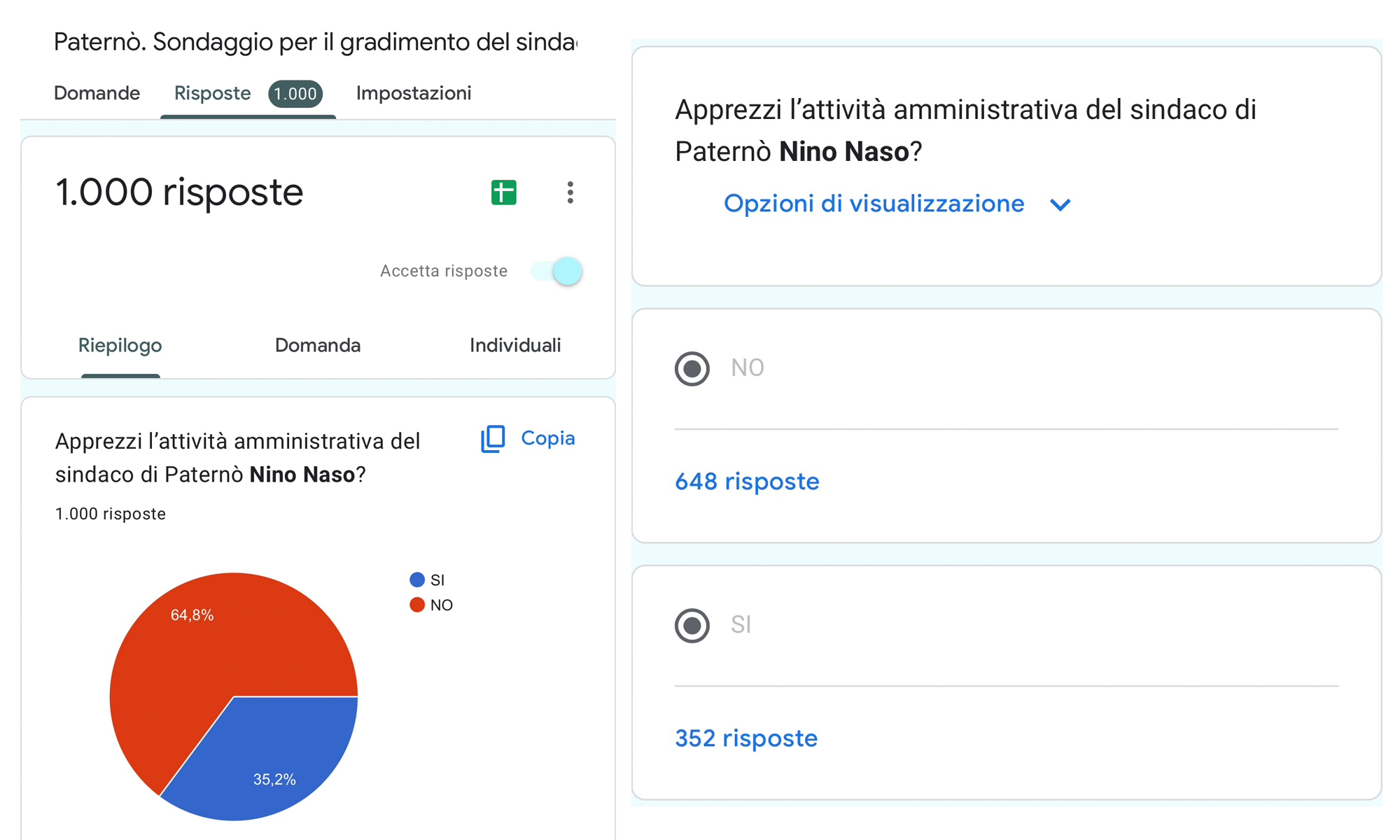Open the three-dot more options menu
This screenshot has height=840, width=1400.
tap(570, 192)
